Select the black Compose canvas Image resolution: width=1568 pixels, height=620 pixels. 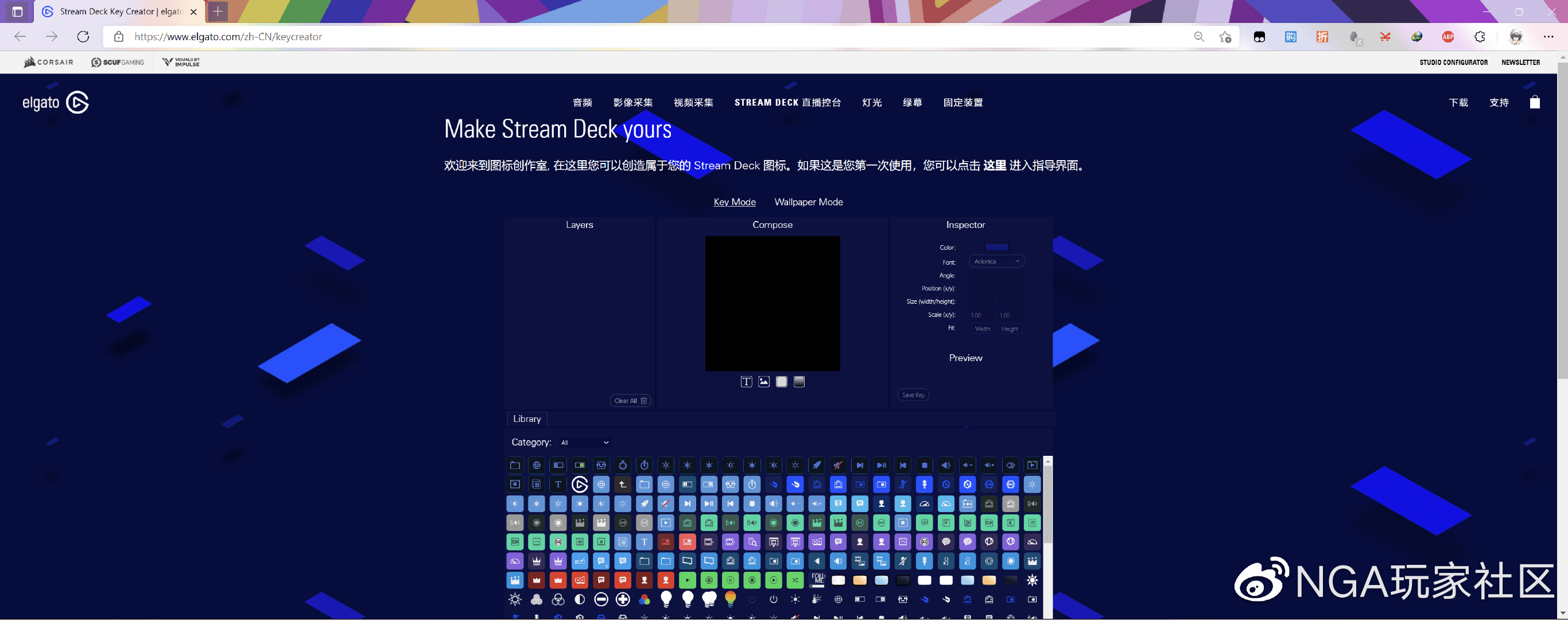(773, 303)
